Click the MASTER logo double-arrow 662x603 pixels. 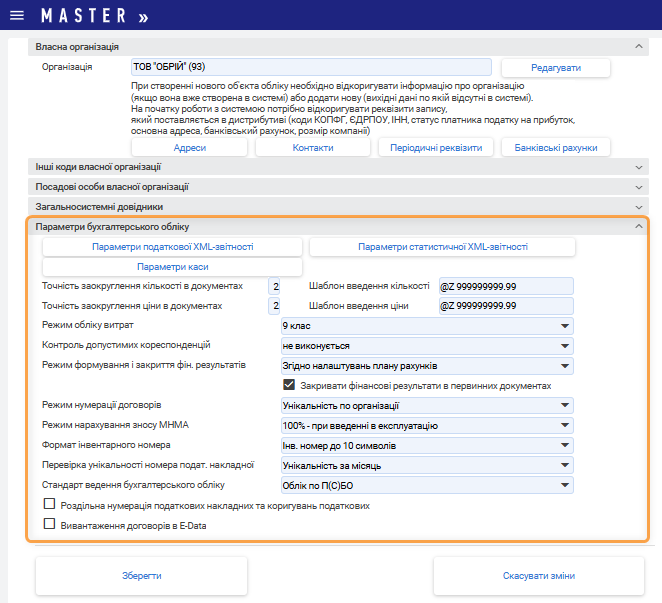142,17
